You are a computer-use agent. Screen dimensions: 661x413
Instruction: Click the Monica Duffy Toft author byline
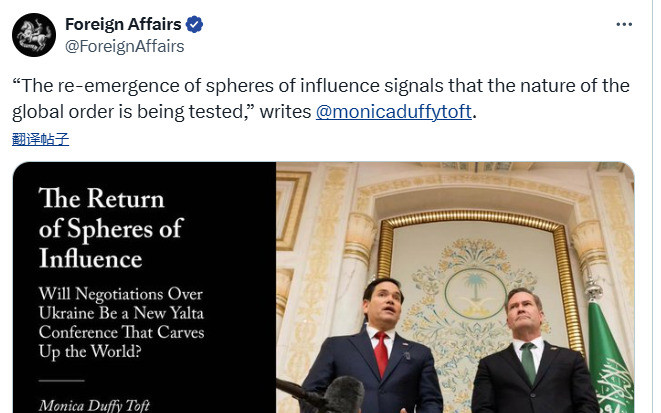click(x=94, y=405)
